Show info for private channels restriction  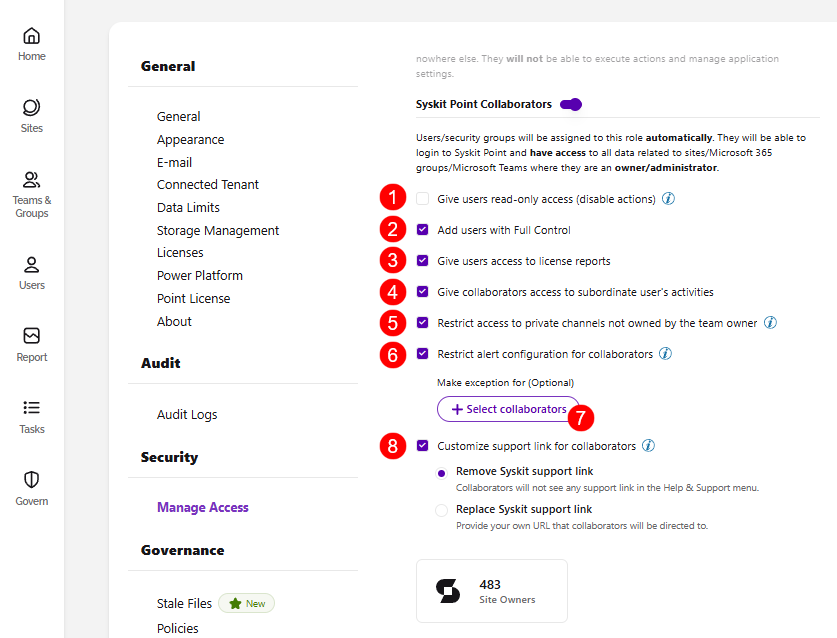770,322
